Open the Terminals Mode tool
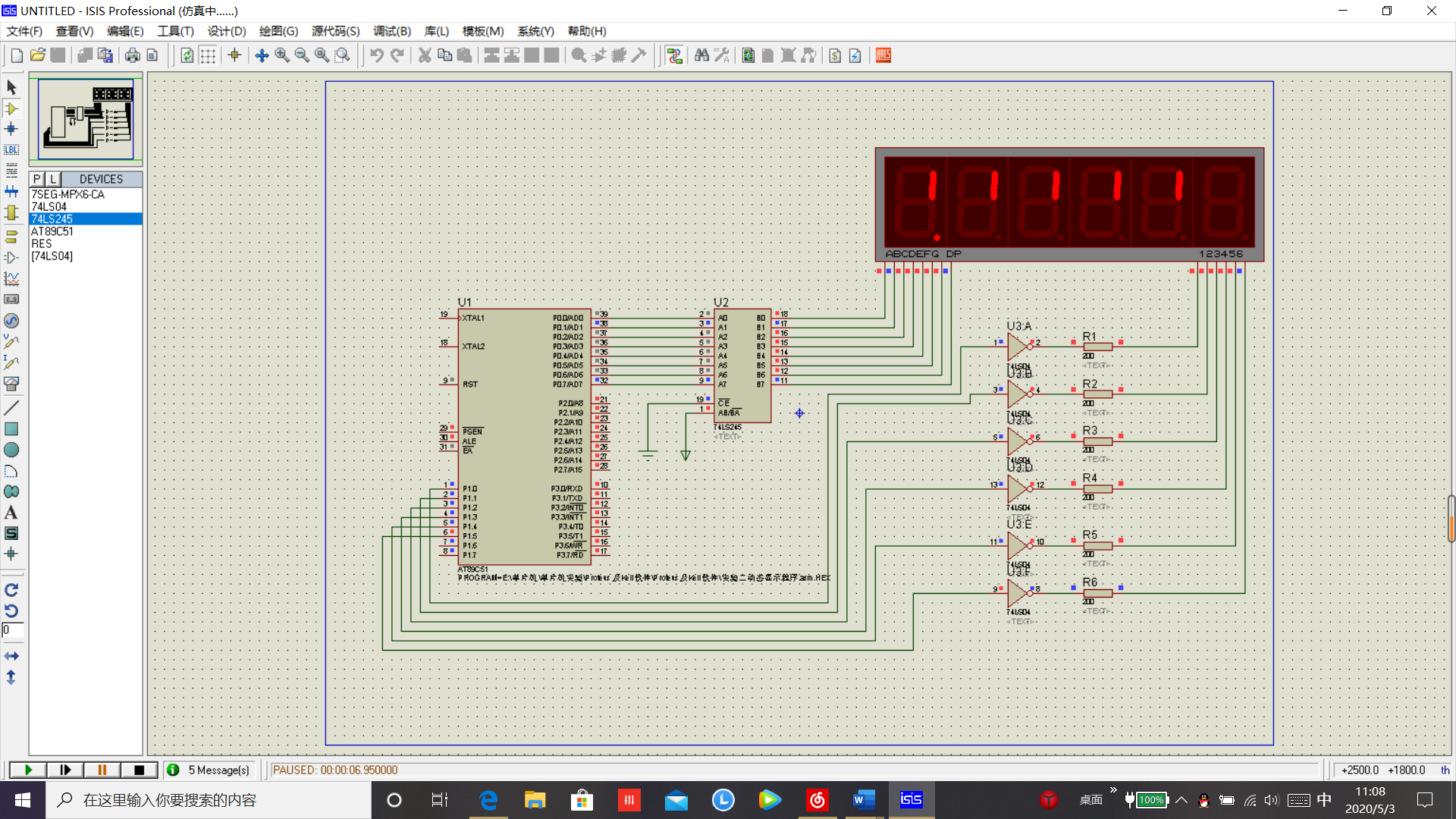The height and width of the screenshot is (819, 1456). click(x=11, y=237)
